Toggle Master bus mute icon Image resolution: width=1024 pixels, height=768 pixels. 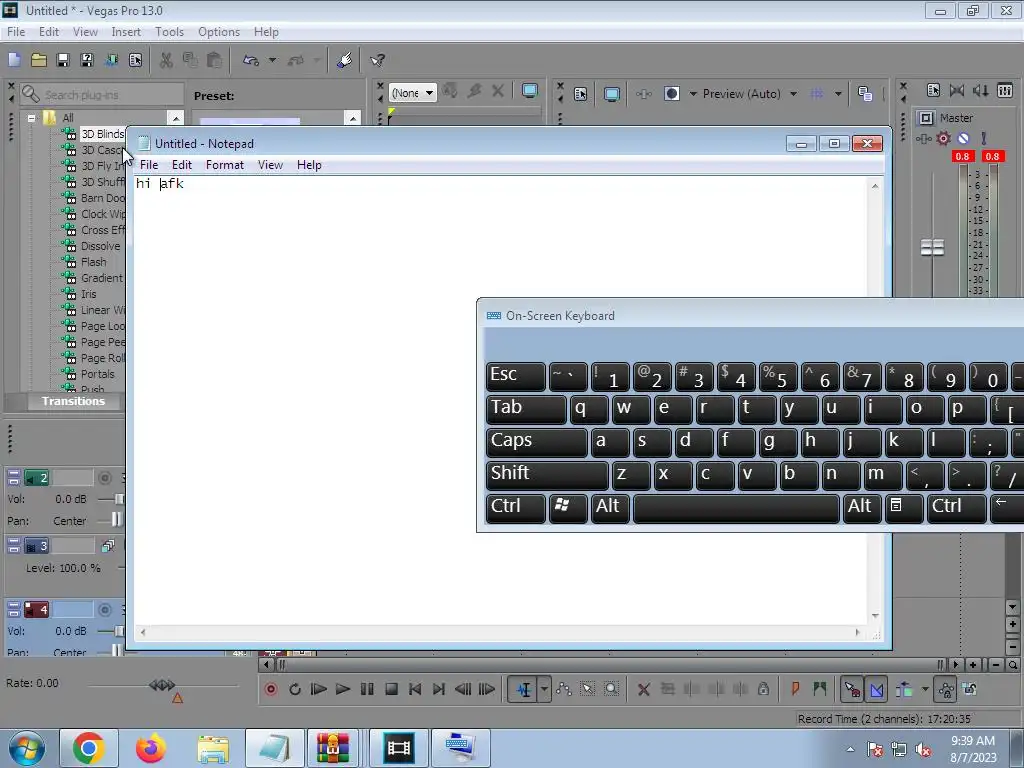pos(963,138)
